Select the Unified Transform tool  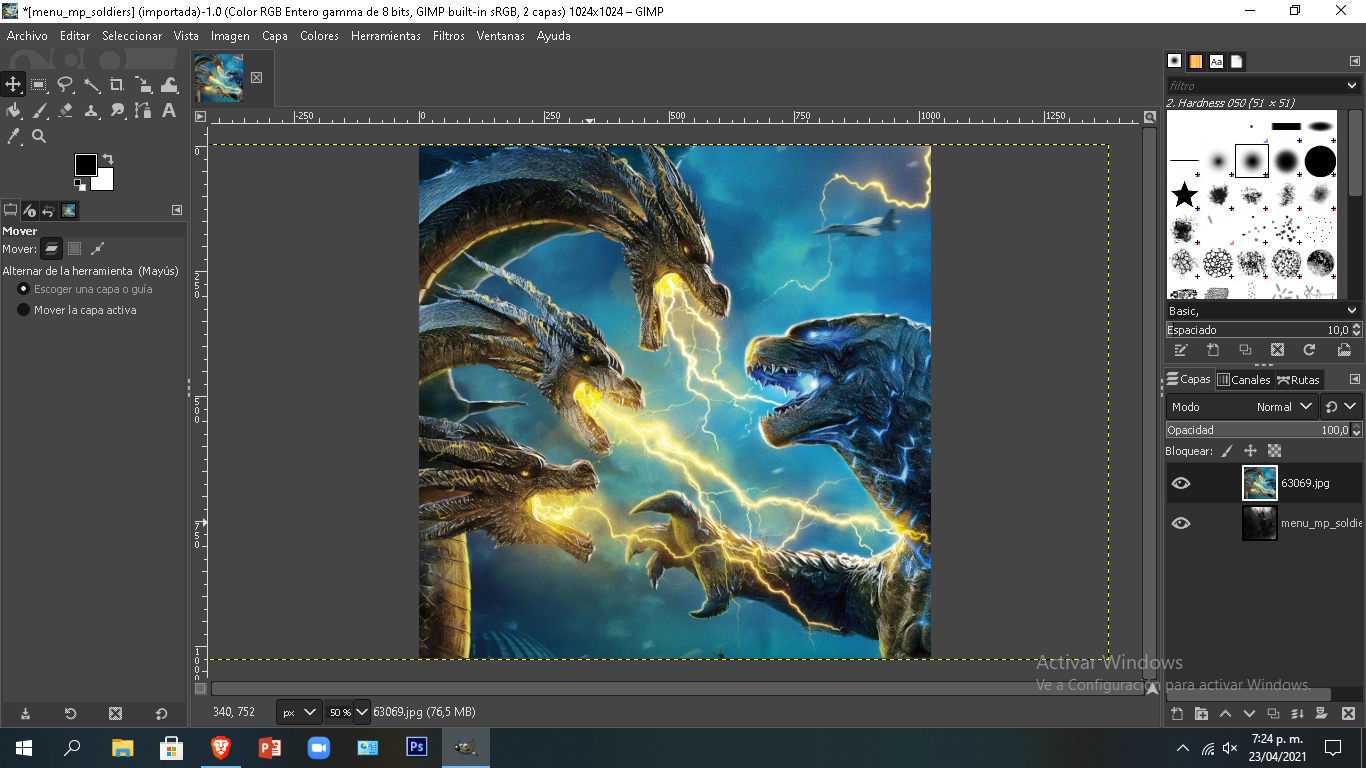tap(143, 85)
